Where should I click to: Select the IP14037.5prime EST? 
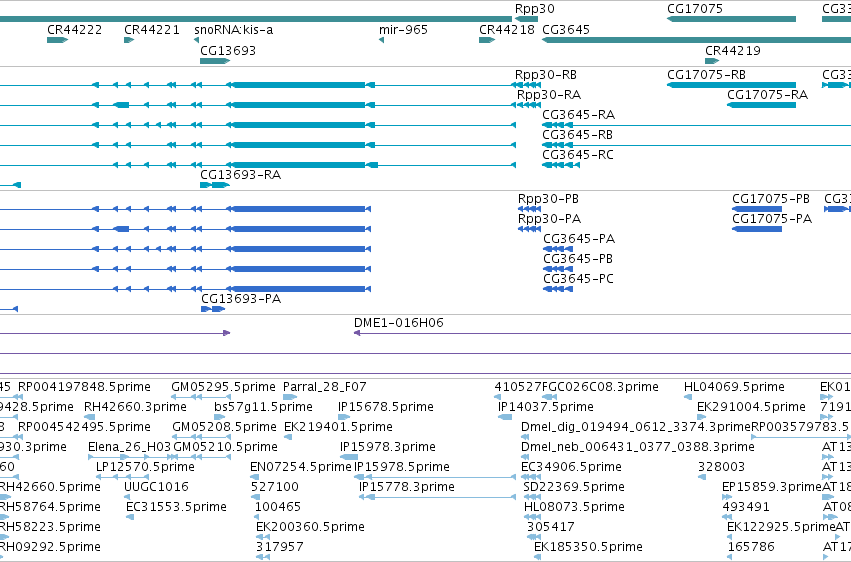505,417
